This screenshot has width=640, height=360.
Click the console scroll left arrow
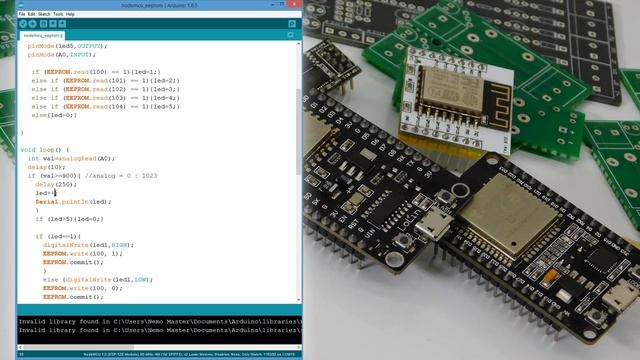[x=20, y=347]
